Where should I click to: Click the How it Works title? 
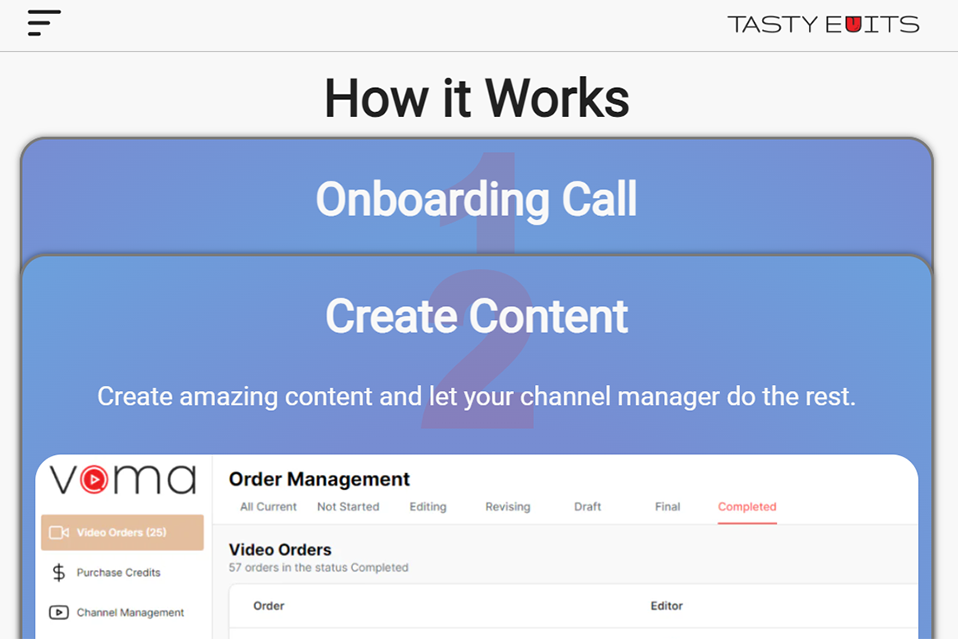coord(477,98)
